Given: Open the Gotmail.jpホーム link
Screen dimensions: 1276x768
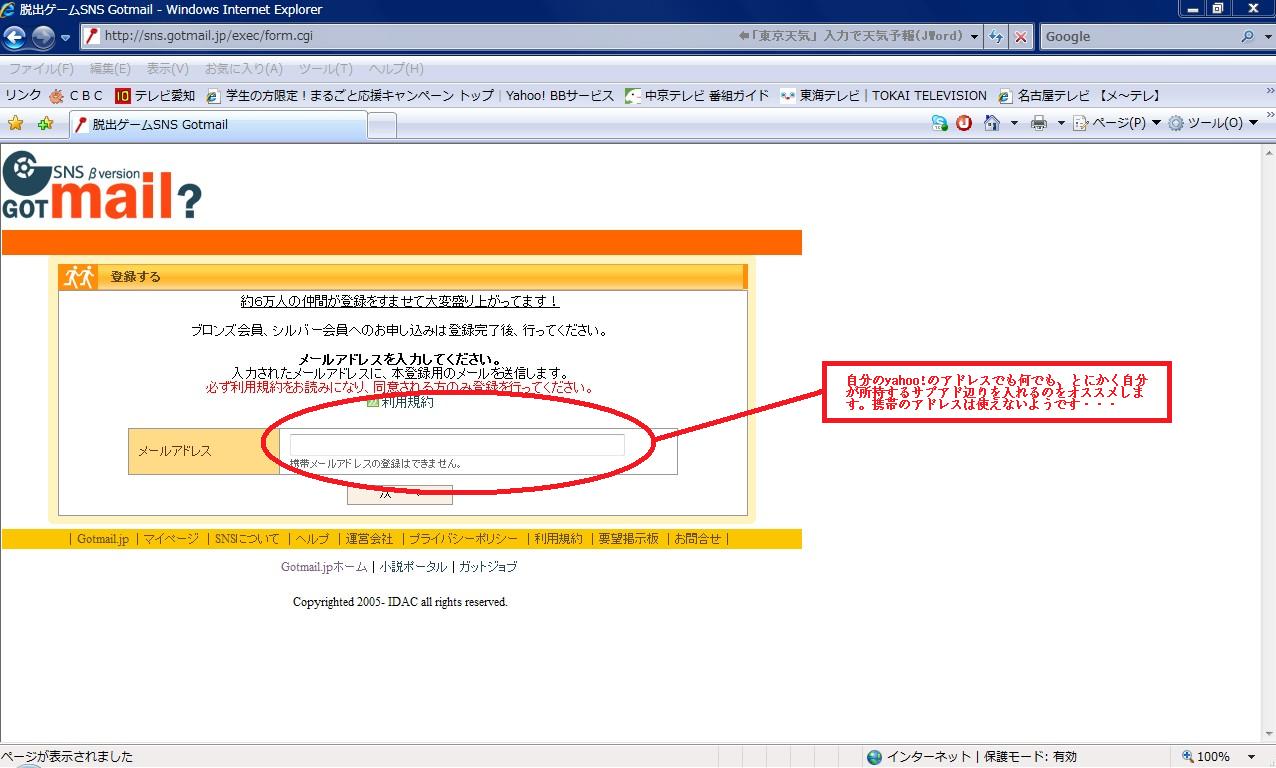Looking at the screenshot, I should pos(324,567).
